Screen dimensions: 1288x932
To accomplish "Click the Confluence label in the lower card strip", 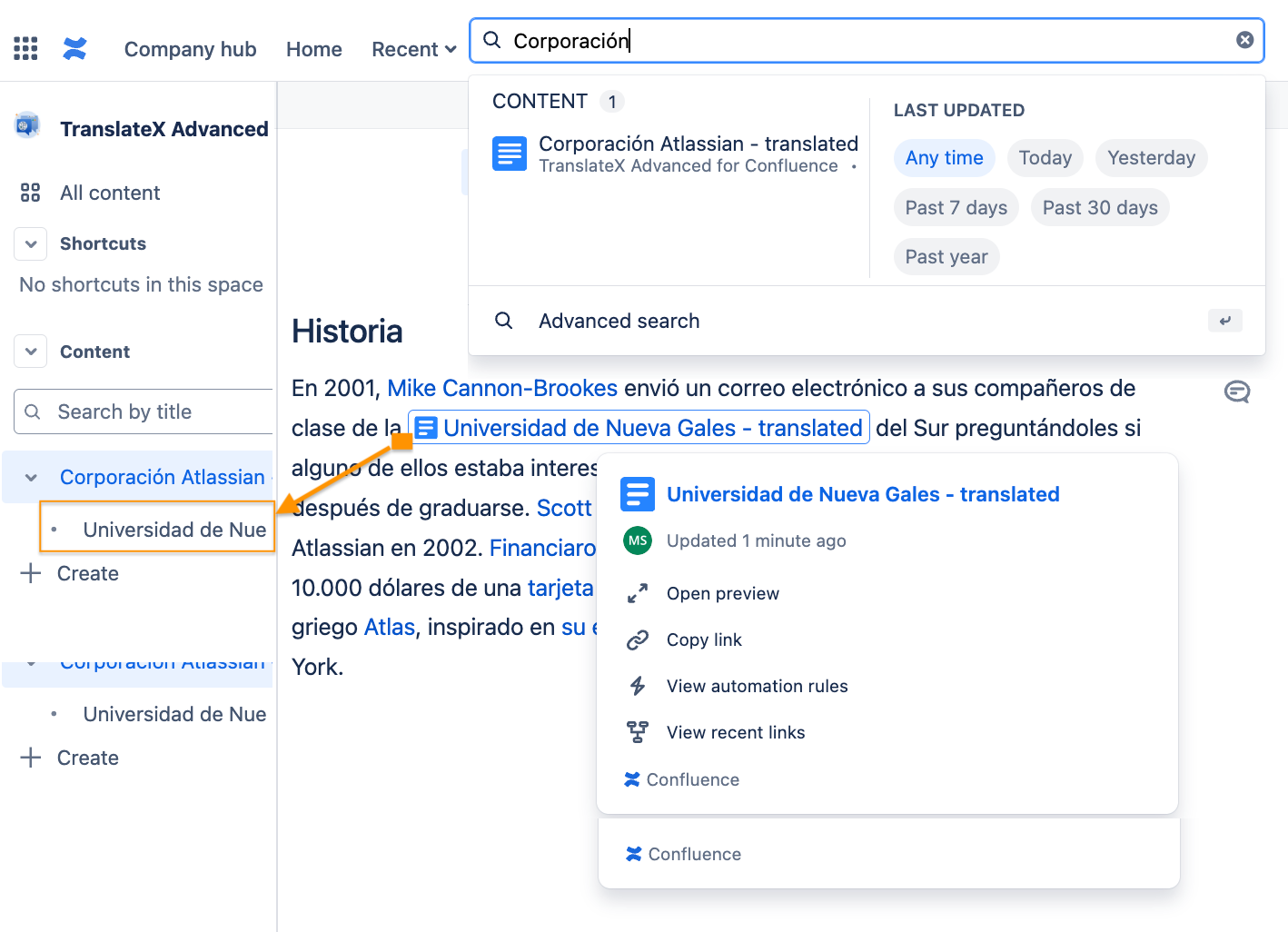I will [695, 854].
